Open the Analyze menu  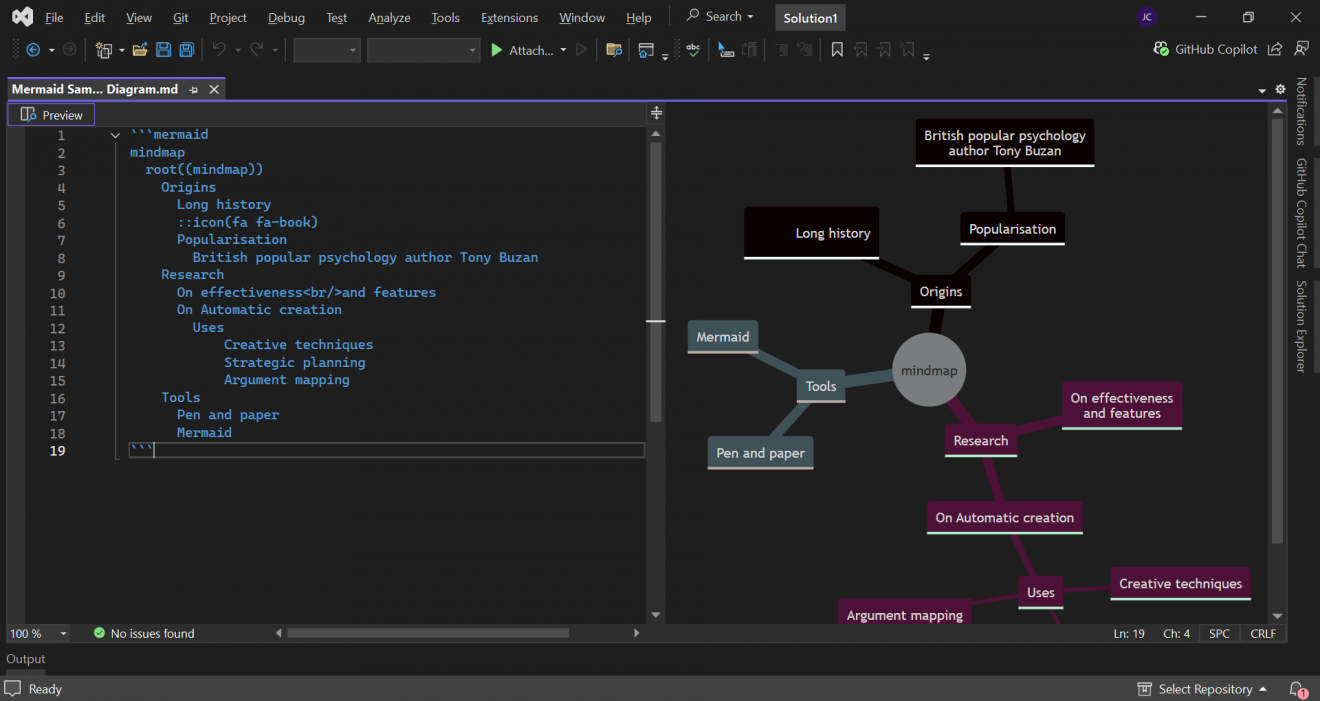coord(389,18)
